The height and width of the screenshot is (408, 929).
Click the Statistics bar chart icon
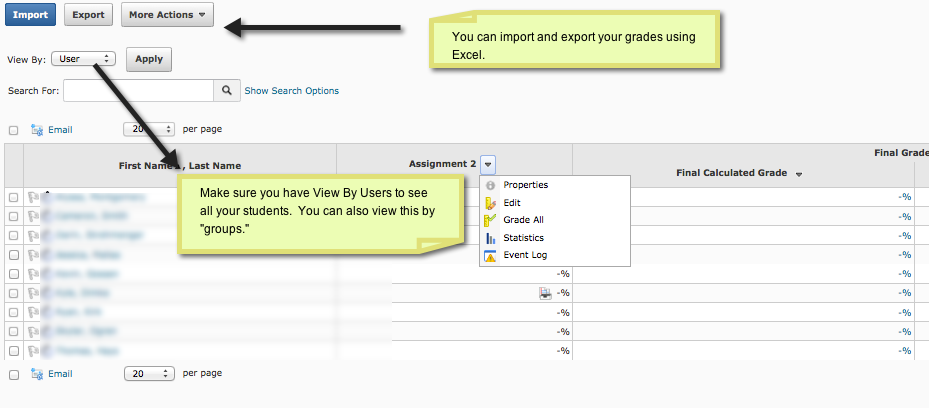490,238
